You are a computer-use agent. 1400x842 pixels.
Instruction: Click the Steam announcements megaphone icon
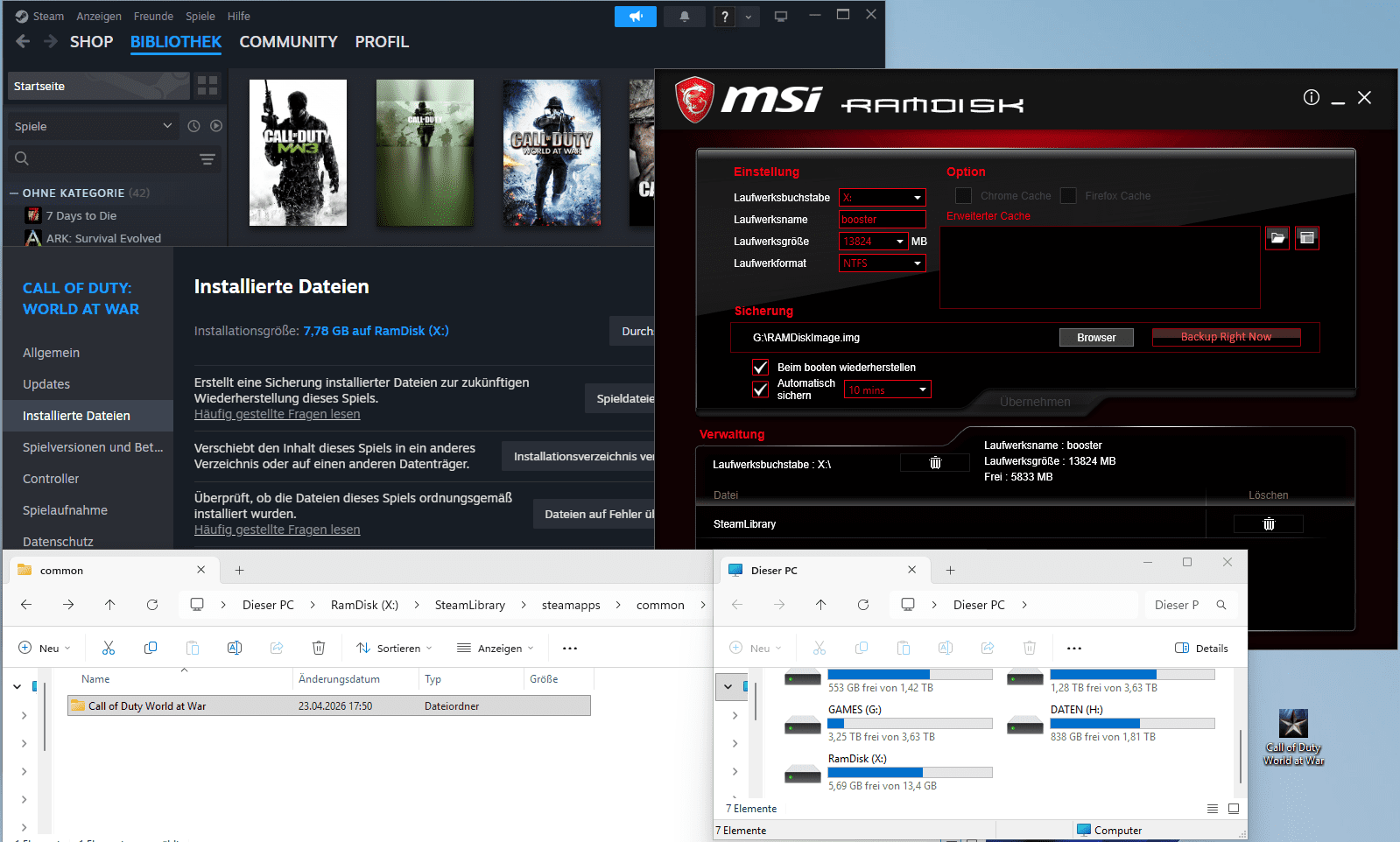click(636, 17)
